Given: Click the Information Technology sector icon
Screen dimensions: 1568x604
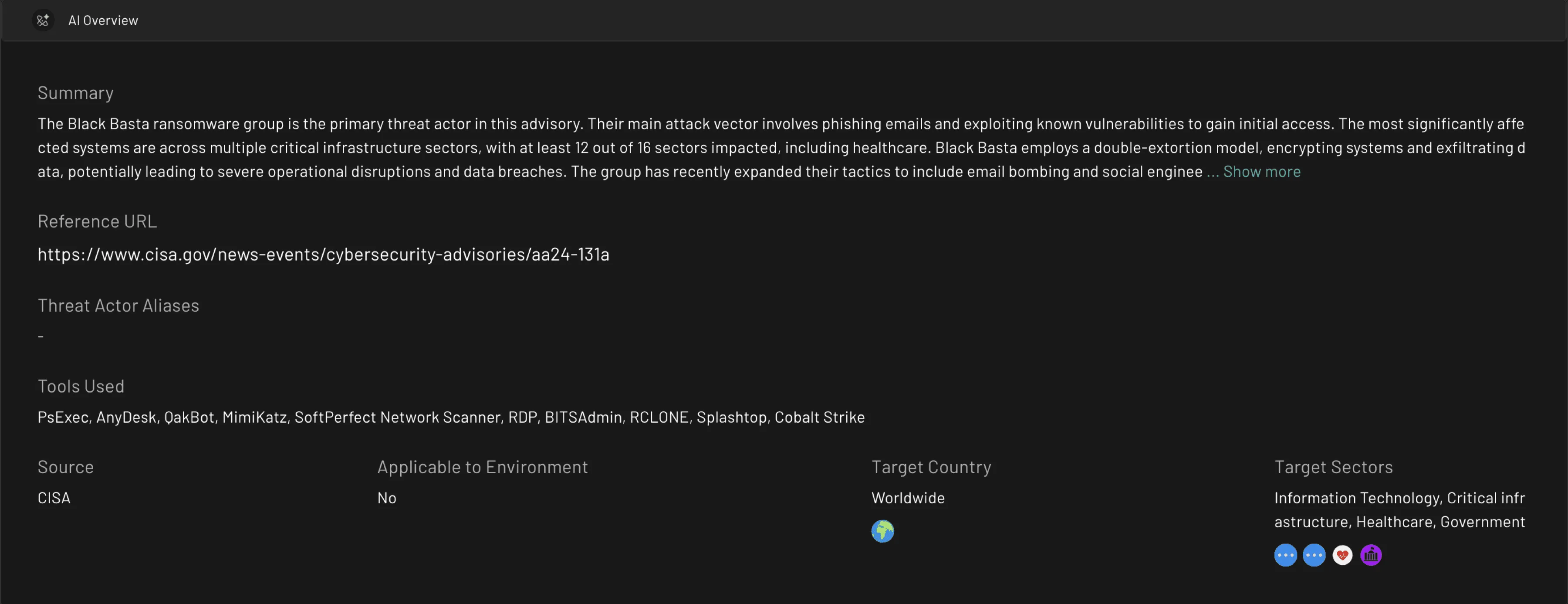Looking at the screenshot, I should click(x=1286, y=555).
